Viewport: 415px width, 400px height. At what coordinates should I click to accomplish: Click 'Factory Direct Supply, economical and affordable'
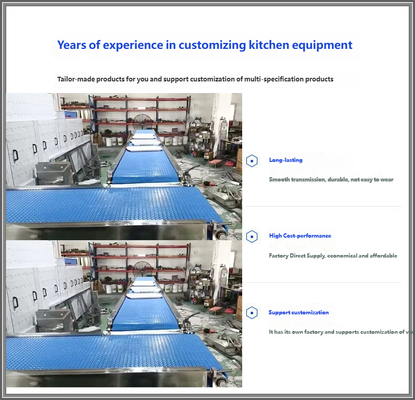[333, 256]
